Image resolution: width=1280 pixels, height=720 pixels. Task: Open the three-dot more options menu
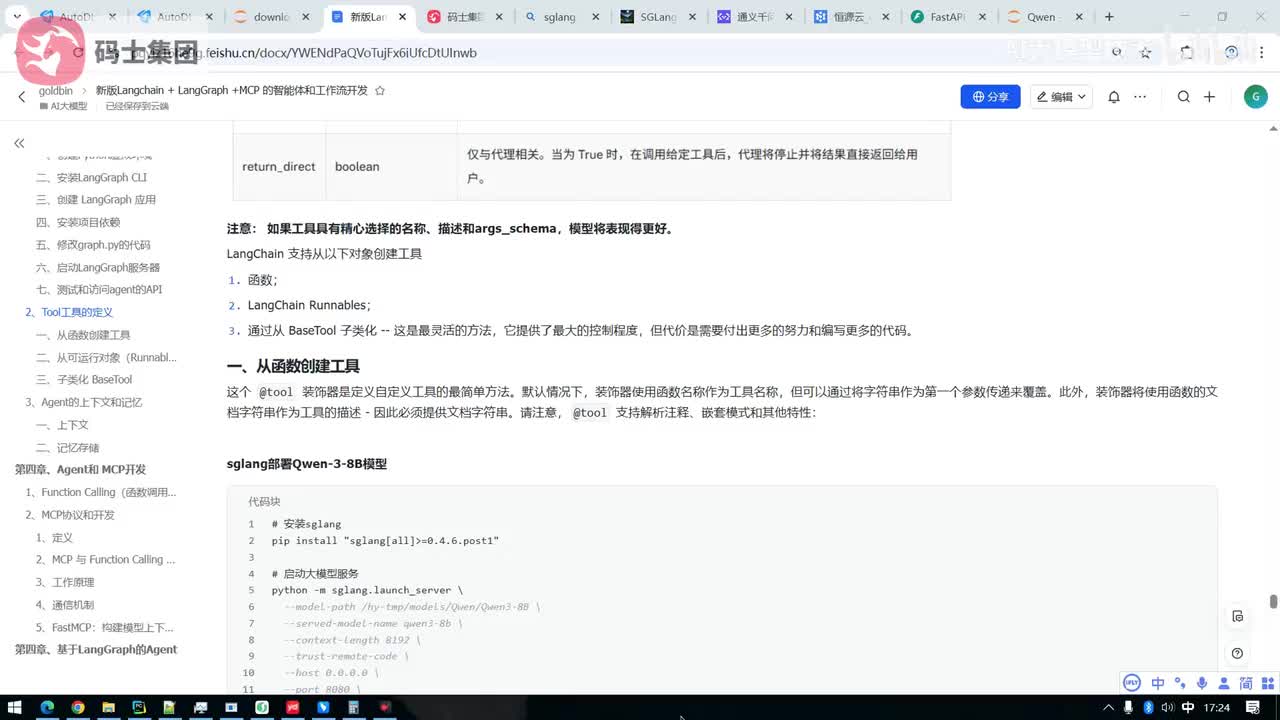coord(1142,97)
